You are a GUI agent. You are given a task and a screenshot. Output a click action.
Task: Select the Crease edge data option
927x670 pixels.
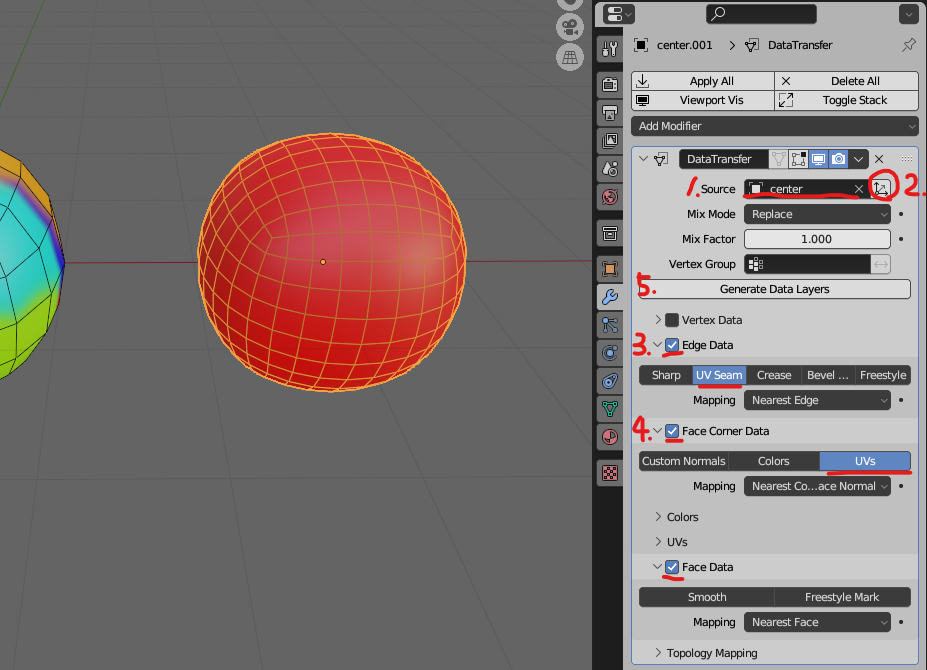(774, 375)
